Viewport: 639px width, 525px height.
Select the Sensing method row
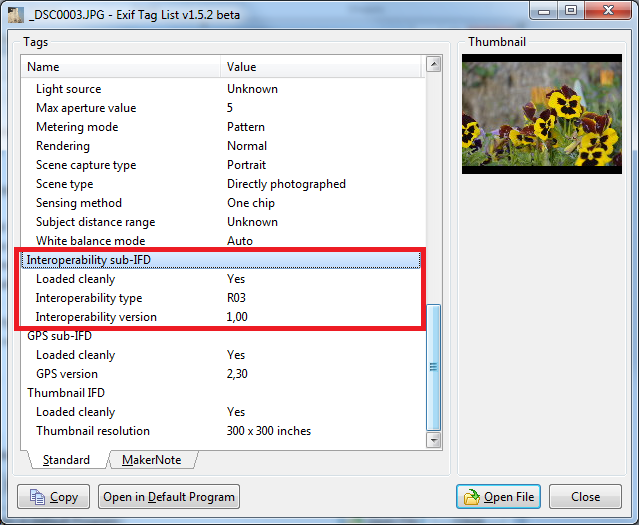pyautogui.click(x=220, y=203)
